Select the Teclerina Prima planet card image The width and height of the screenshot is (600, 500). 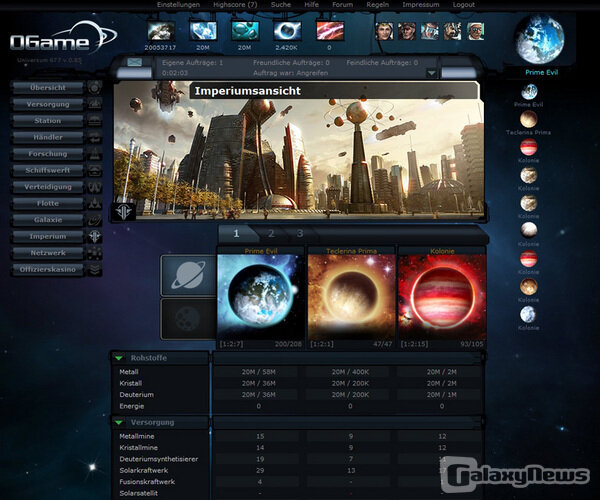pyautogui.click(x=352, y=297)
